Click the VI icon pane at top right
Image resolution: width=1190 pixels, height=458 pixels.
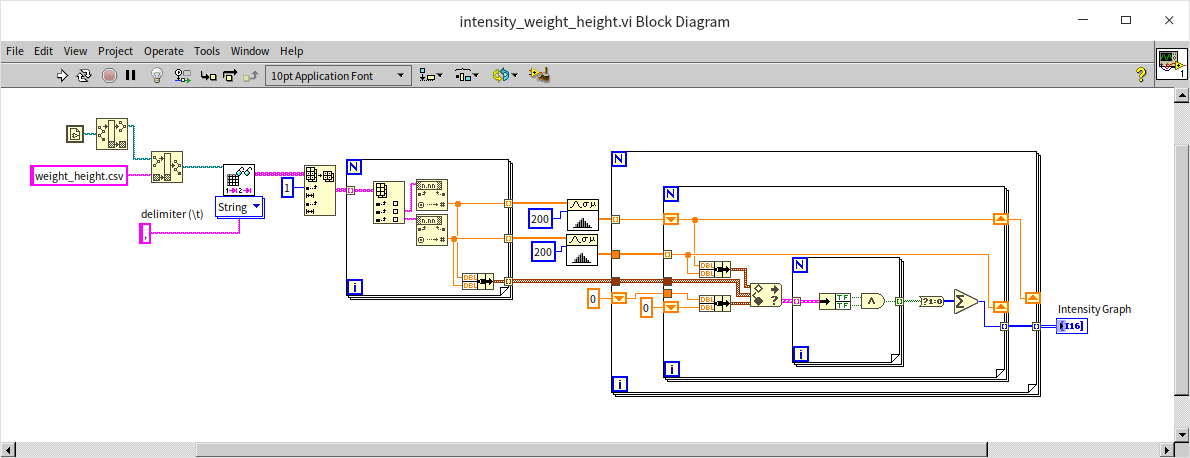tap(1170, 63)
